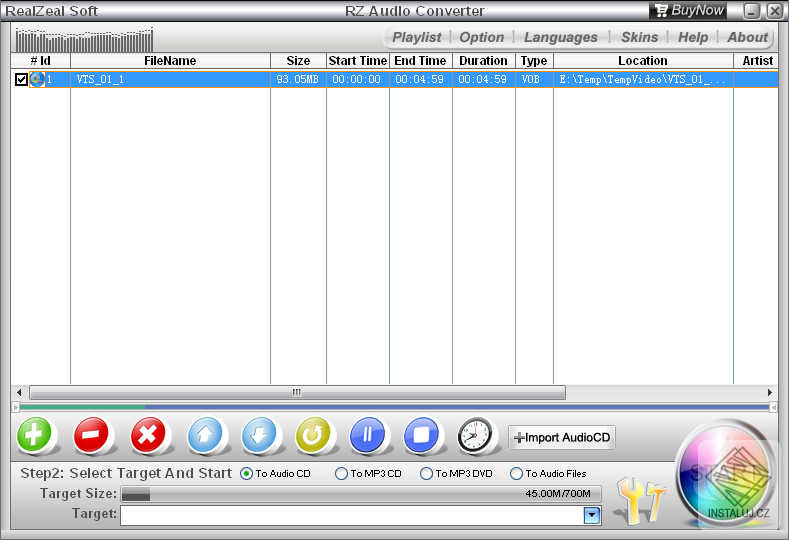
Task: Open the Playlist menu
Action: pos(417,37)
